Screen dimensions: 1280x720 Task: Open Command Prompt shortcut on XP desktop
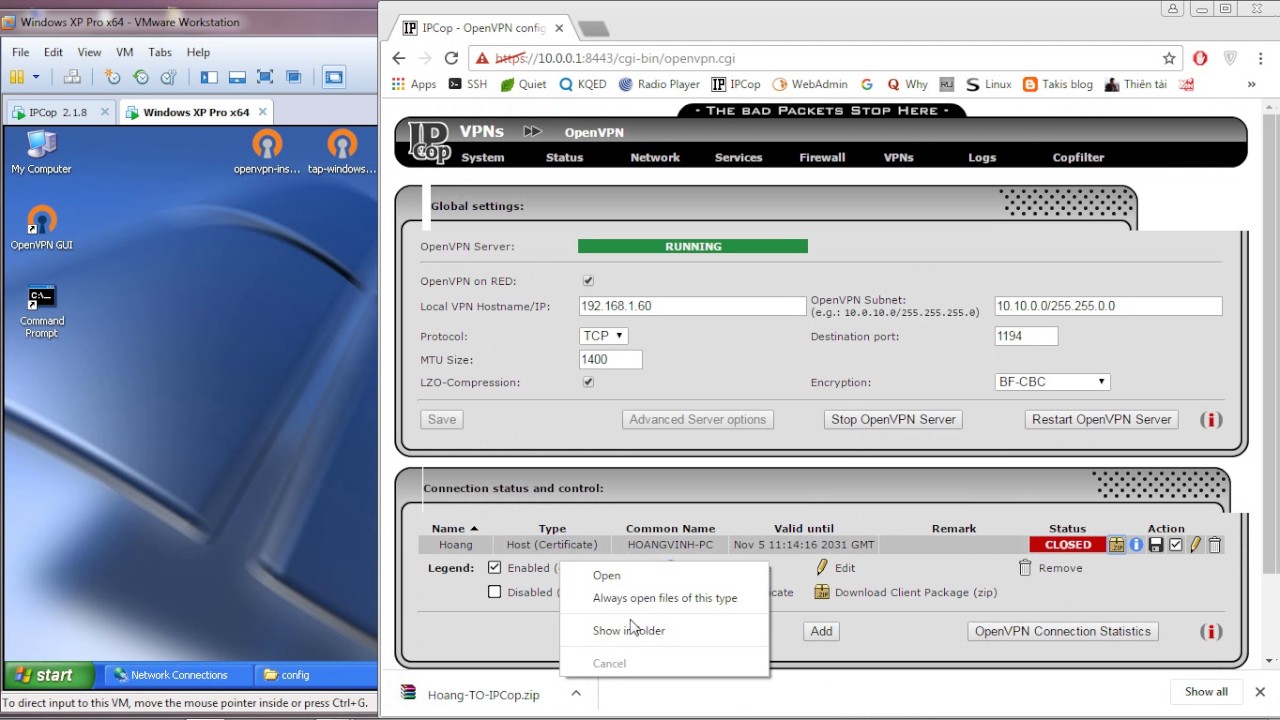click(41, 312)
